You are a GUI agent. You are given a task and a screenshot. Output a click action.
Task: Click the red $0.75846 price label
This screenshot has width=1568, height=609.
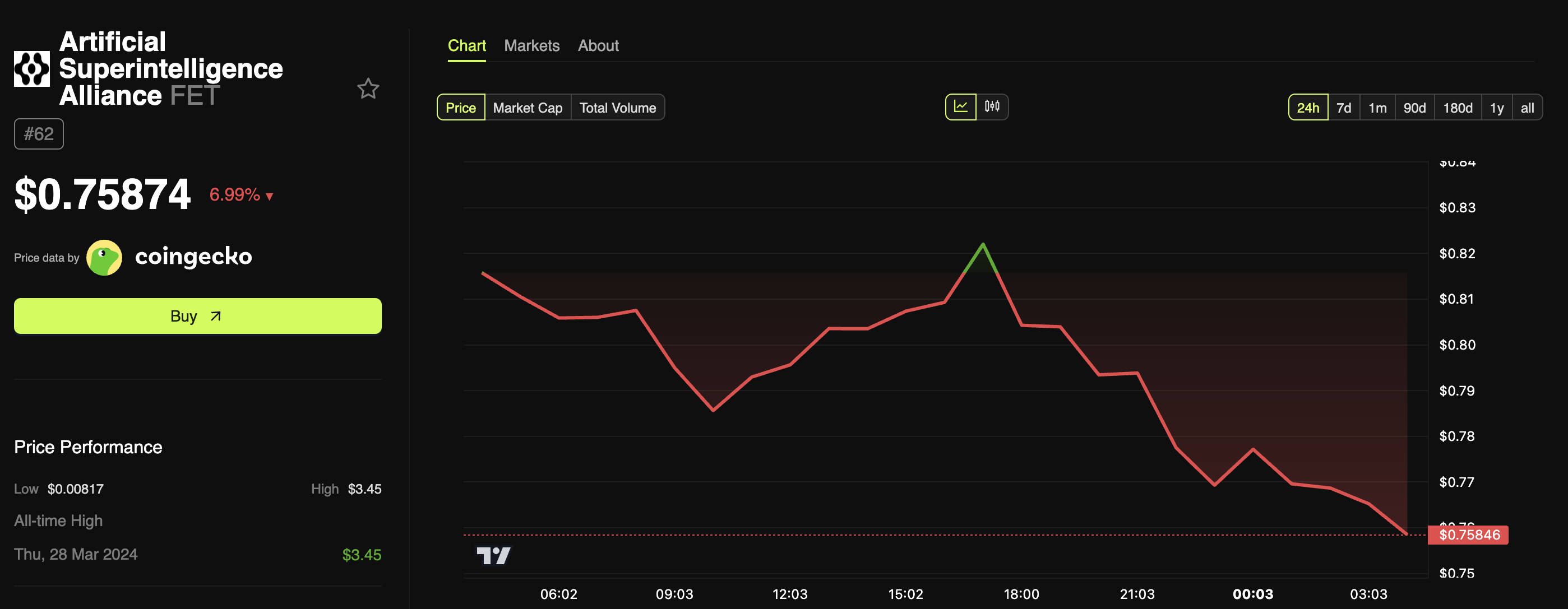coord(1468,535)
